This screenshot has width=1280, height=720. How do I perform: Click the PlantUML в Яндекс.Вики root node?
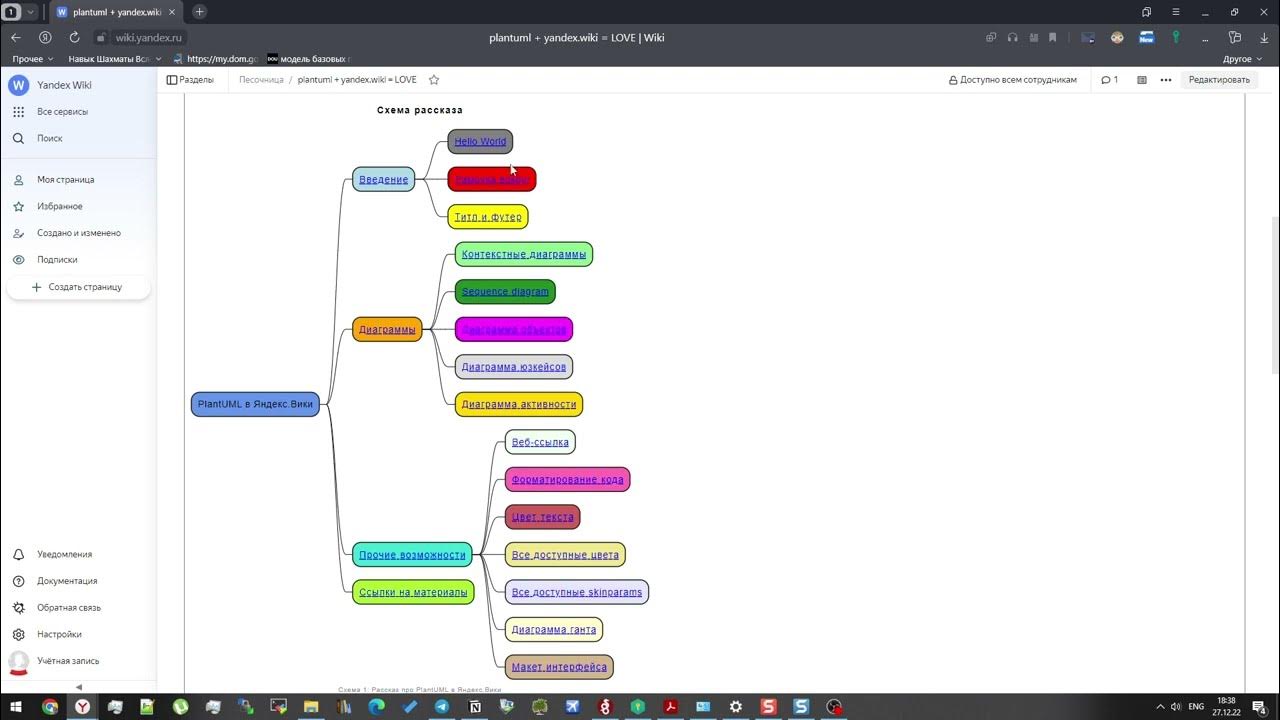click(x=255, y=404)
